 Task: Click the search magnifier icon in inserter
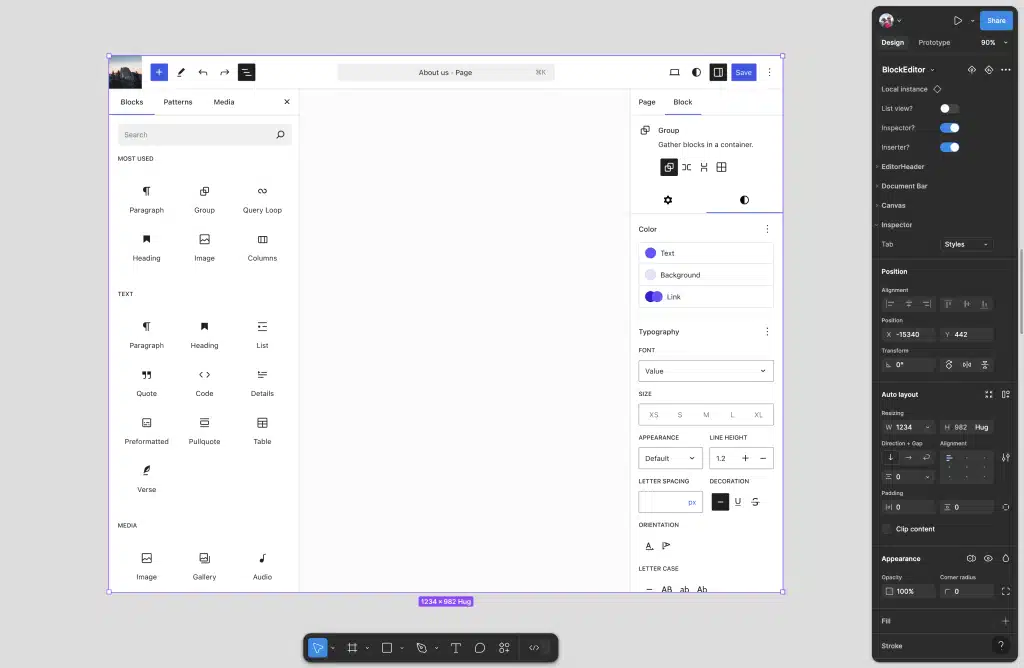[x=280, y=135]
